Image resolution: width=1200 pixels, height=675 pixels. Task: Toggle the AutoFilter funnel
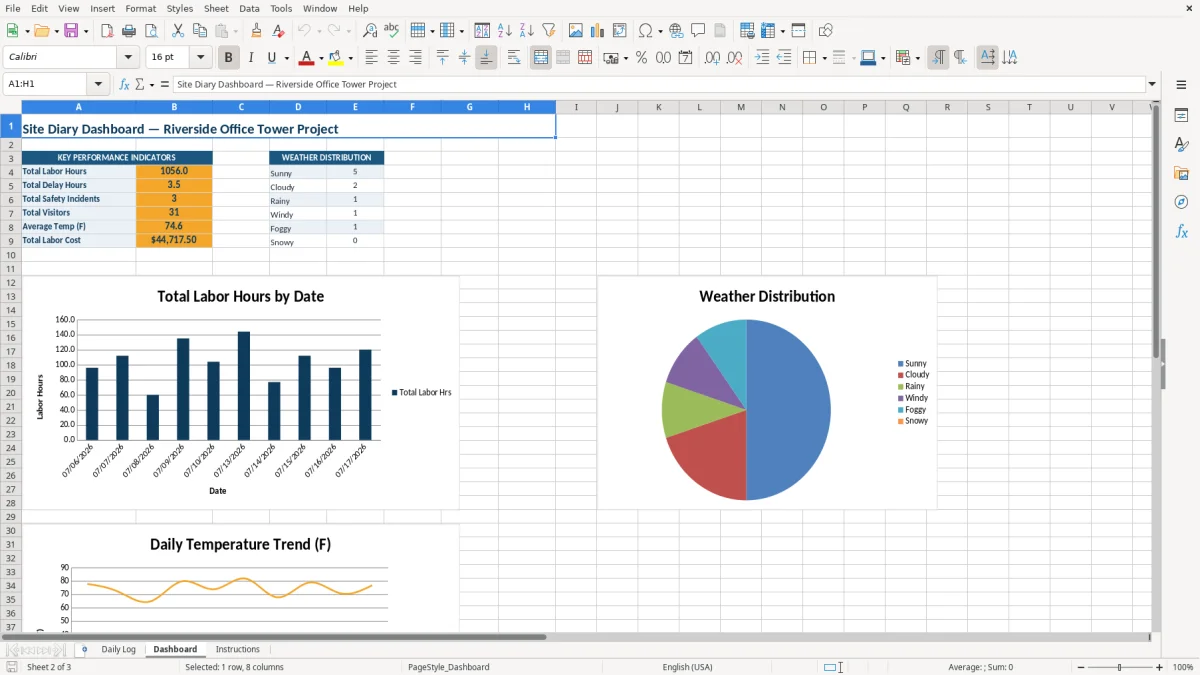pyautogui.click(x=548, y=31)
